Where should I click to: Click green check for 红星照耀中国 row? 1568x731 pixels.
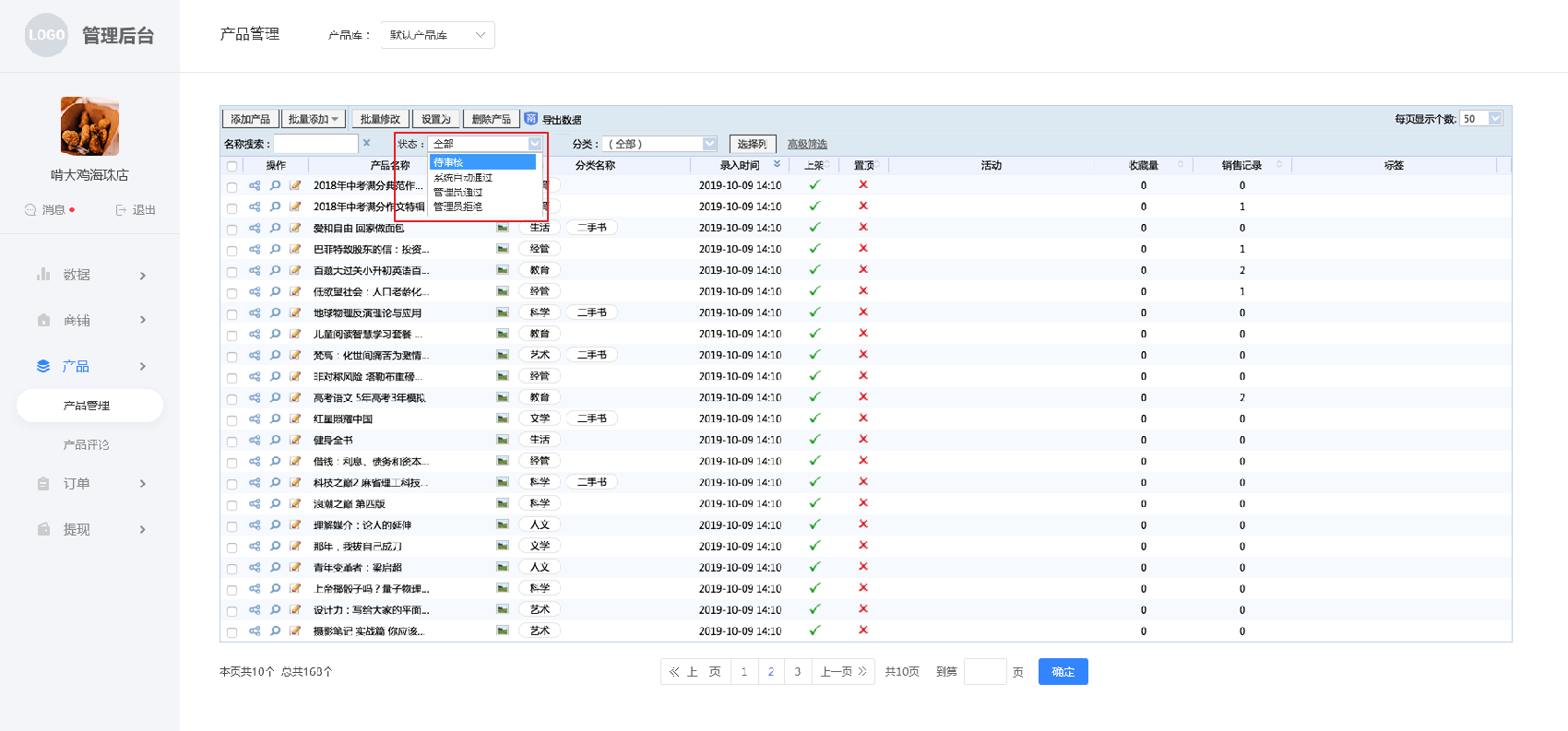pos(814,419)
